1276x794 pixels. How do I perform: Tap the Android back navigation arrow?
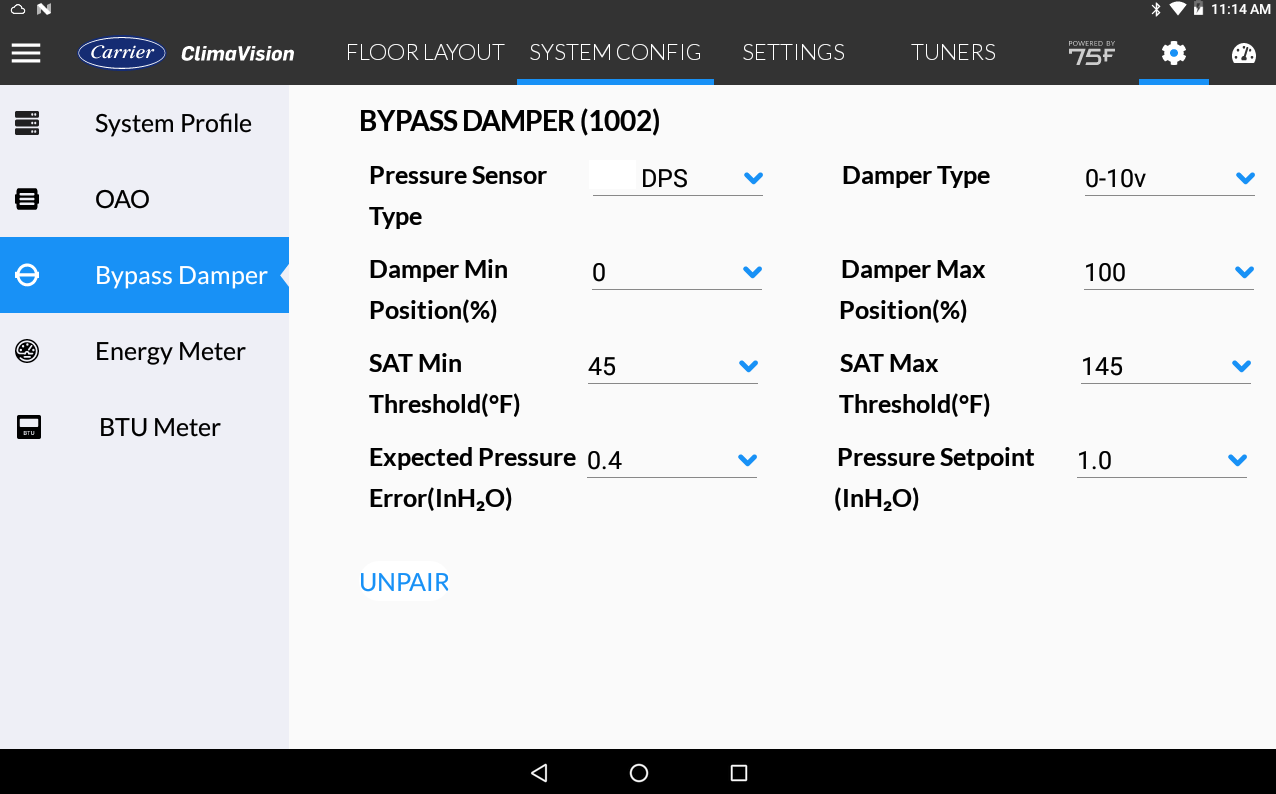click(x=538, y=771)
